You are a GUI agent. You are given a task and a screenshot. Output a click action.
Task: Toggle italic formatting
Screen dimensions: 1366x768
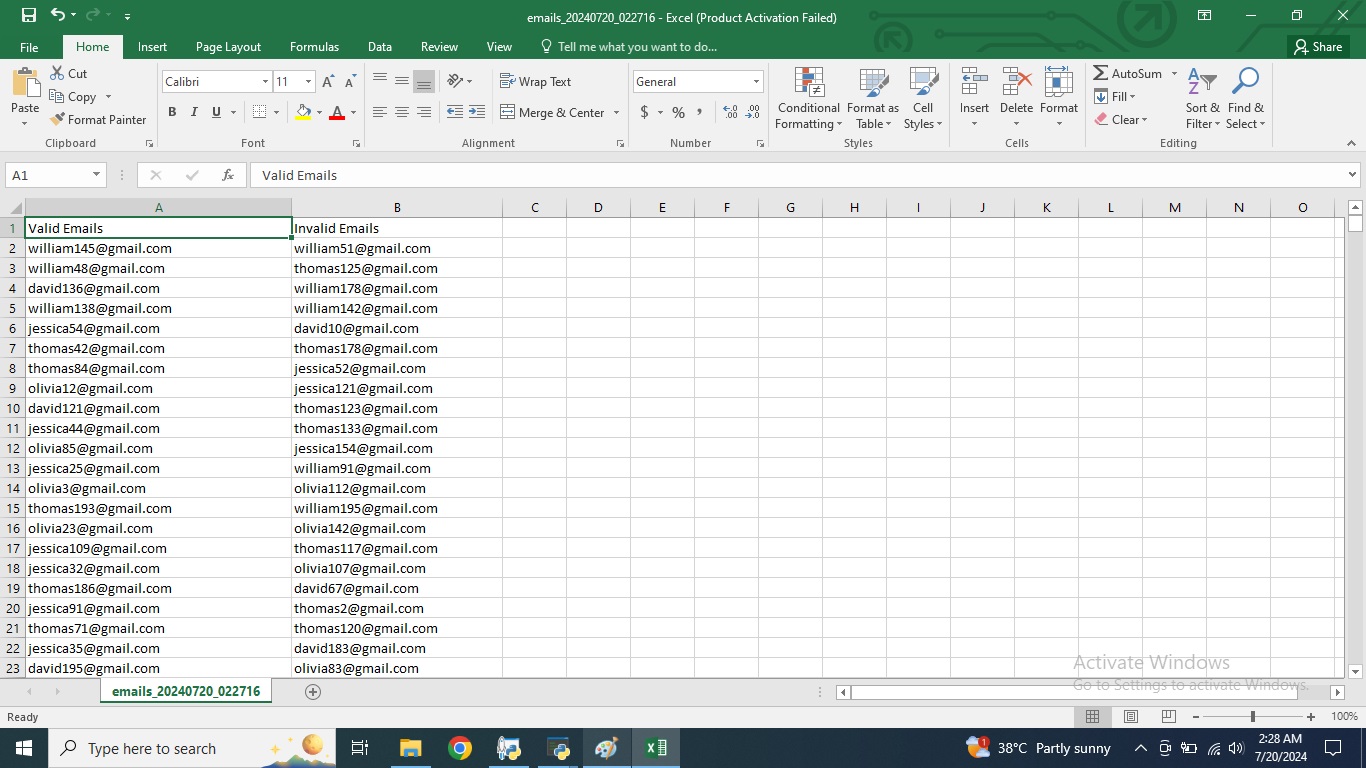click(x=194, y=113)
